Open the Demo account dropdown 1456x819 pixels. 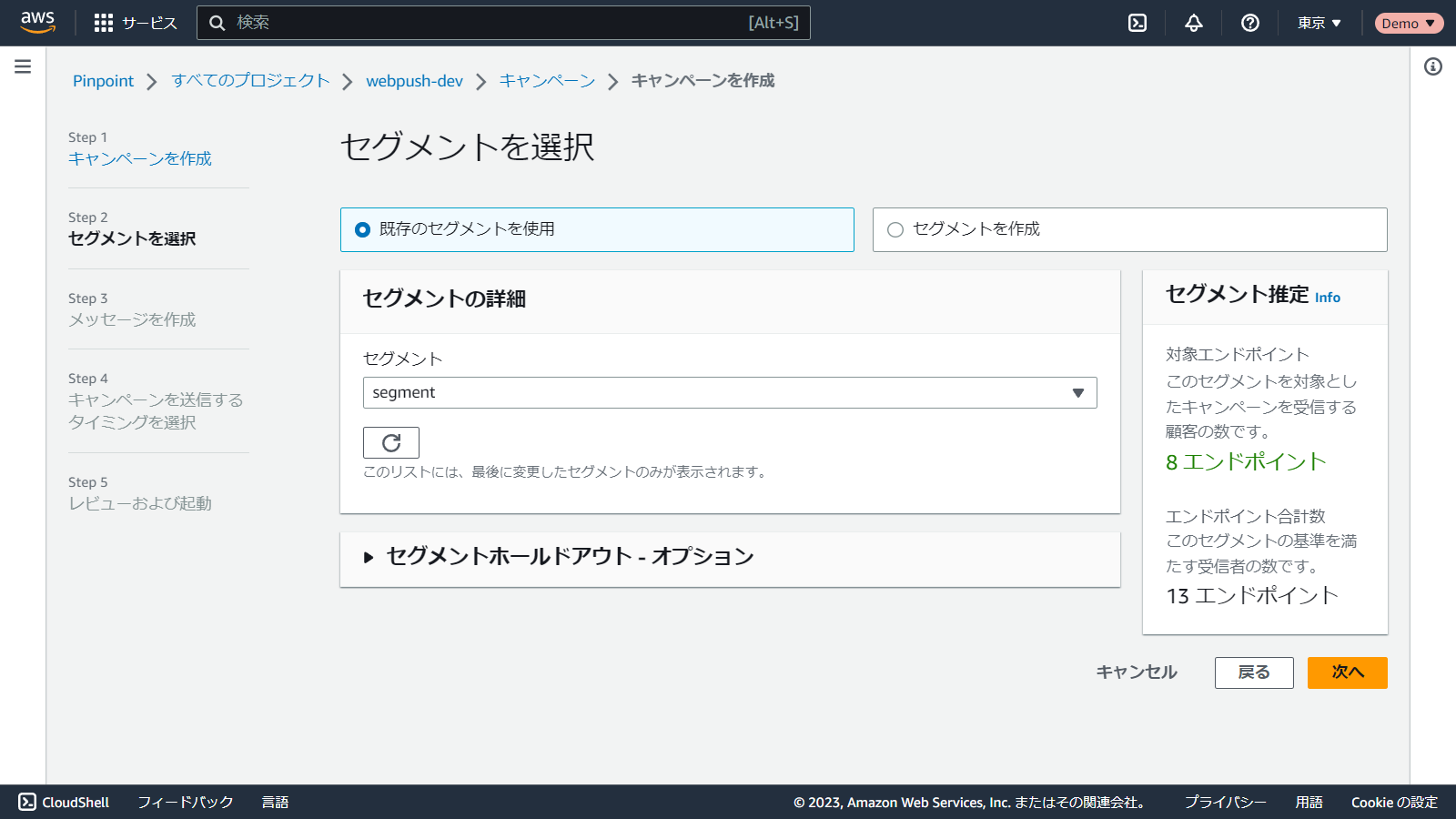[x=1409, y=23]
